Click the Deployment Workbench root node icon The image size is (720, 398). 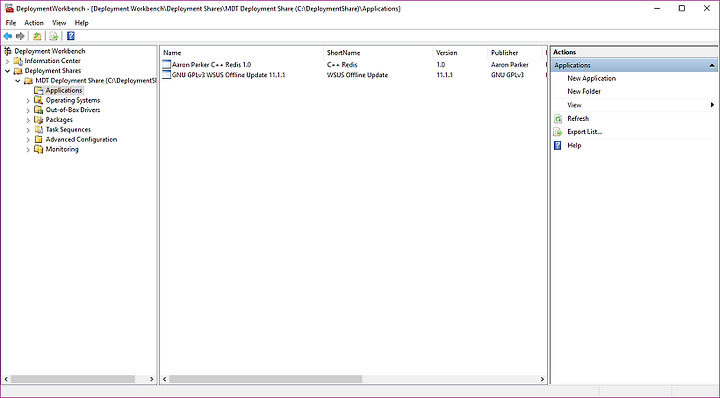coord(8,51)
